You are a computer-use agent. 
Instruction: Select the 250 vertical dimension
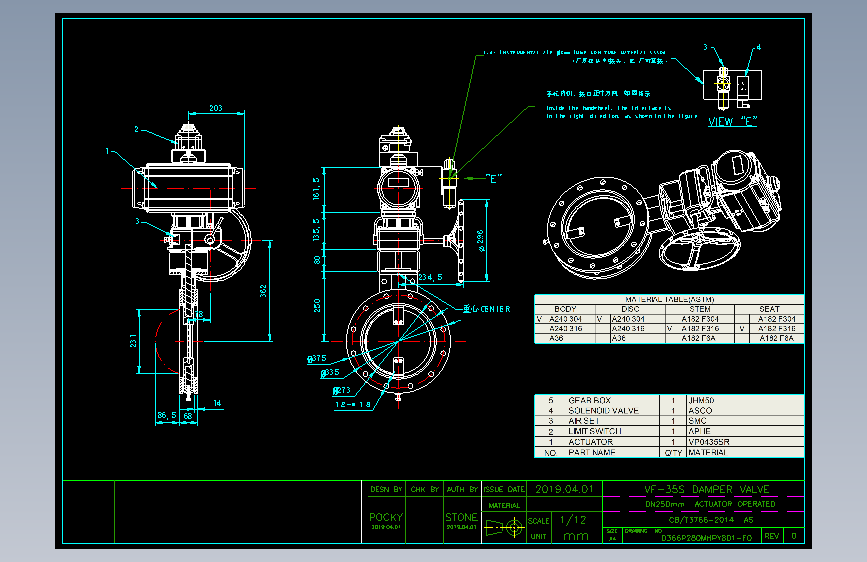pyautogui.click(x=317, y=305)
